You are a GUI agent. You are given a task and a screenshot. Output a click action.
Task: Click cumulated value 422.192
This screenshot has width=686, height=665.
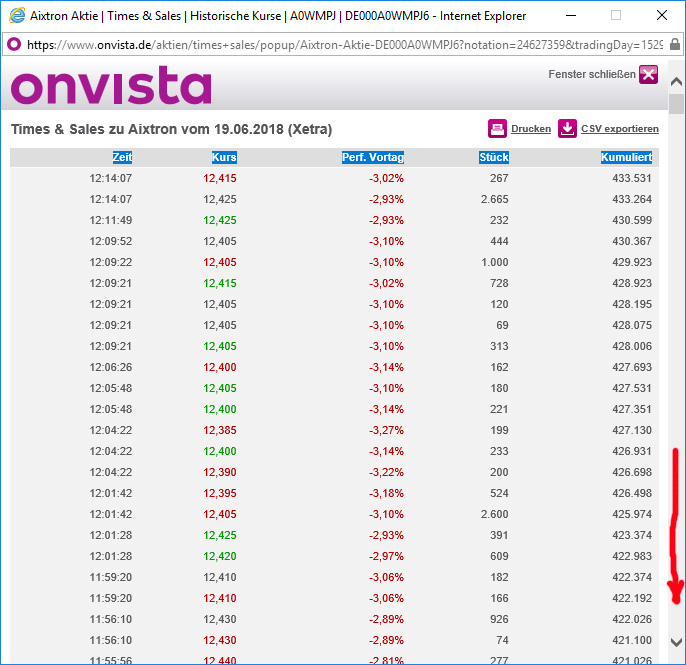tap(632, 598)
